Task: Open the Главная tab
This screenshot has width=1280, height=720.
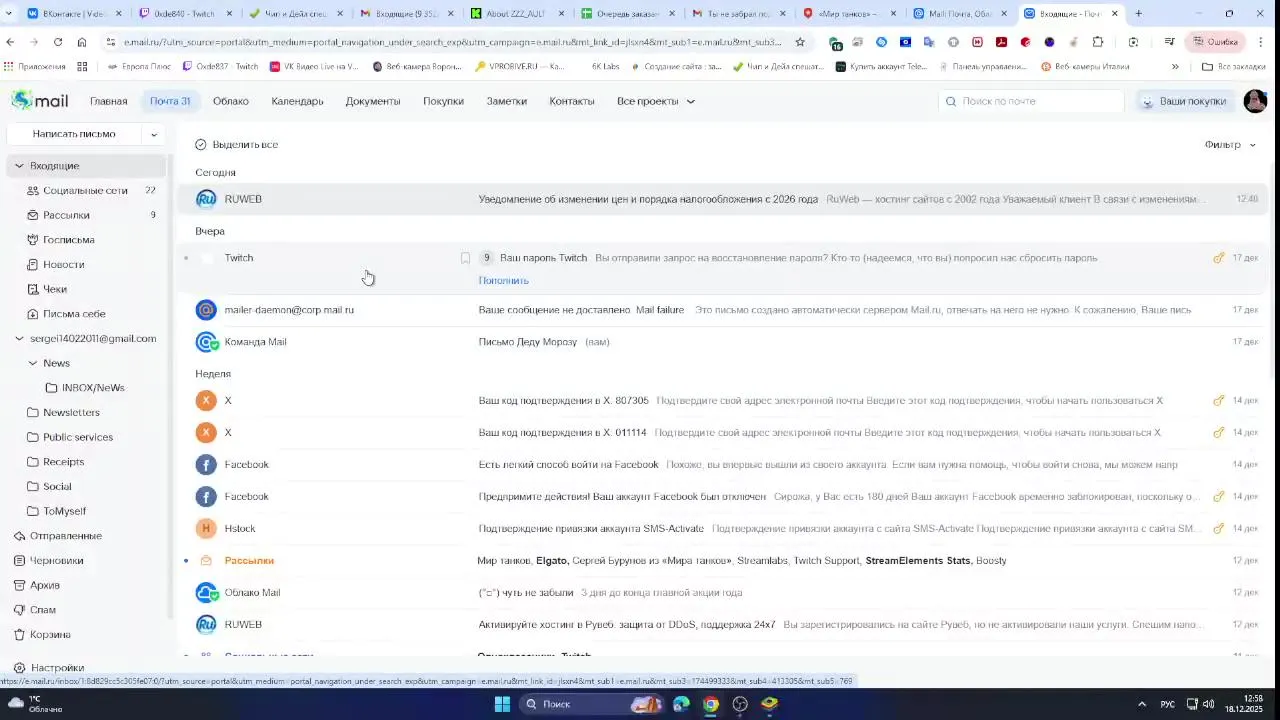Action: pos(108,101)
